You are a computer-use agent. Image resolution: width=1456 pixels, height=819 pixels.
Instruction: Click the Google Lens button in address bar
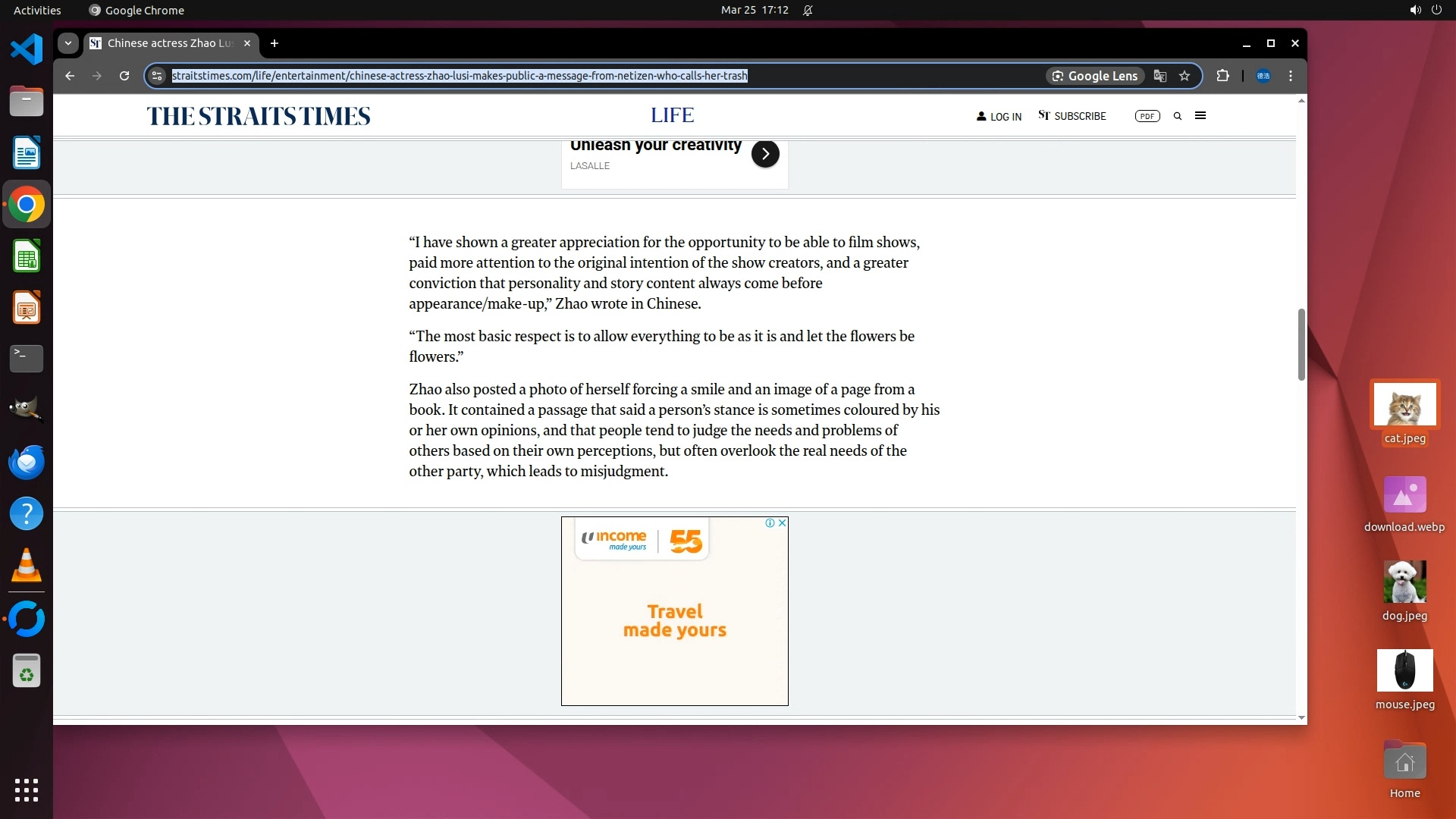coord(1094,76)
